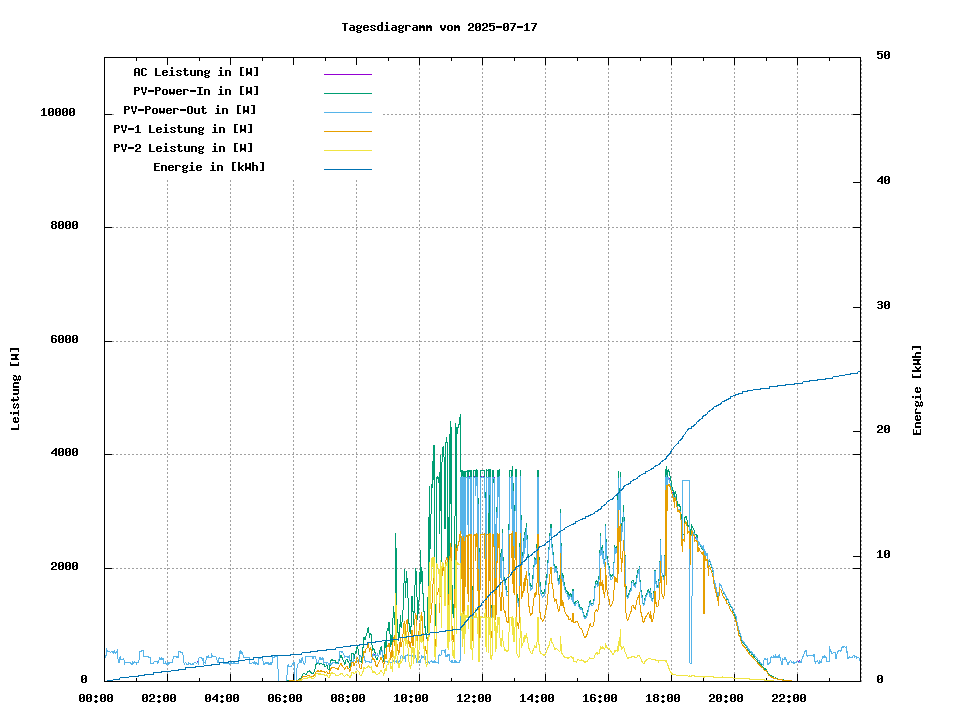Screen dimensions: 960x720
Task: Click the light blue PV-Power-Out legend line
Action: (x=347, y=112)
